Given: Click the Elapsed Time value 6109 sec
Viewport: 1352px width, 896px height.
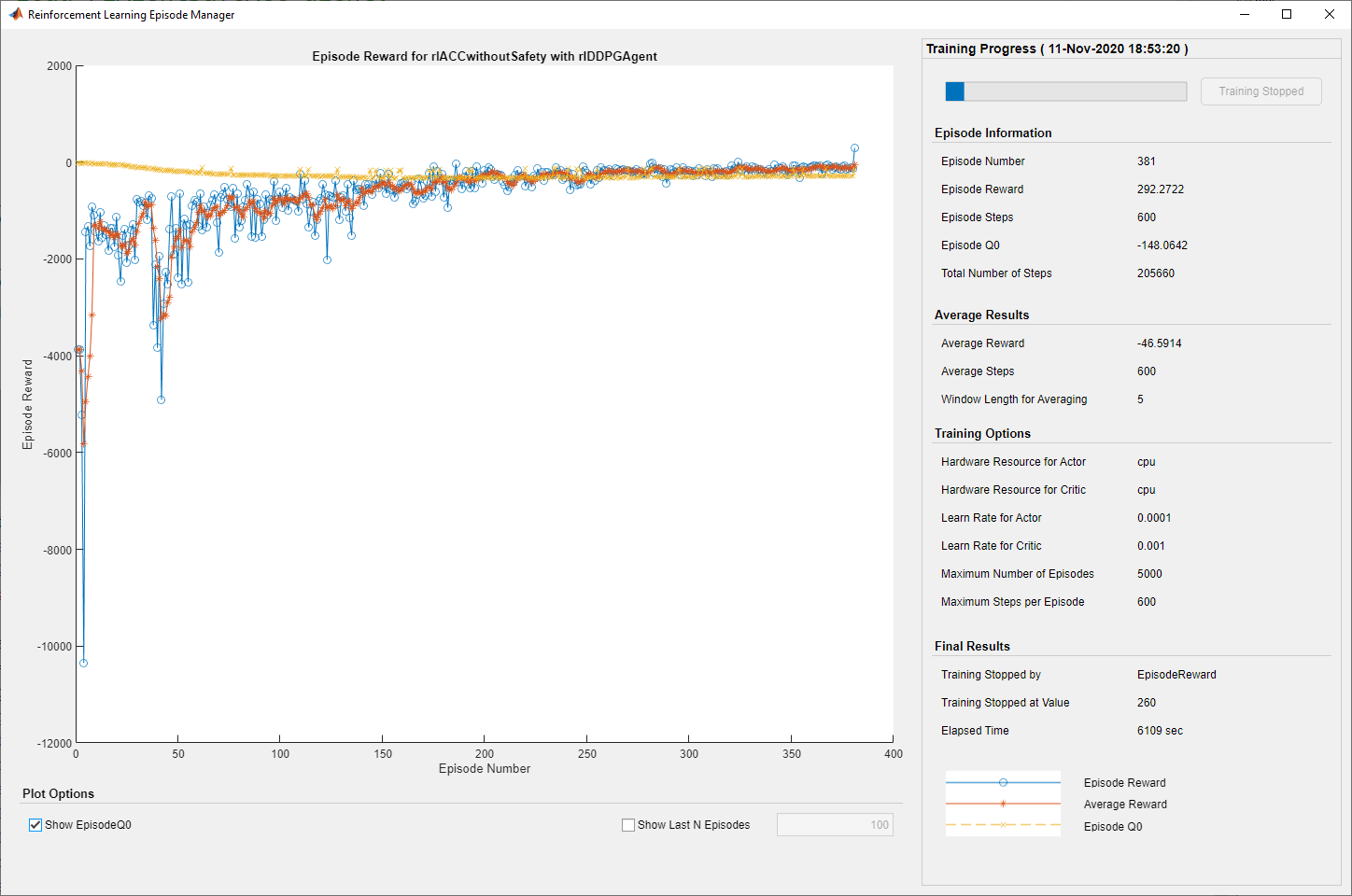Looking at the screenshot, I should [1159, 731].
